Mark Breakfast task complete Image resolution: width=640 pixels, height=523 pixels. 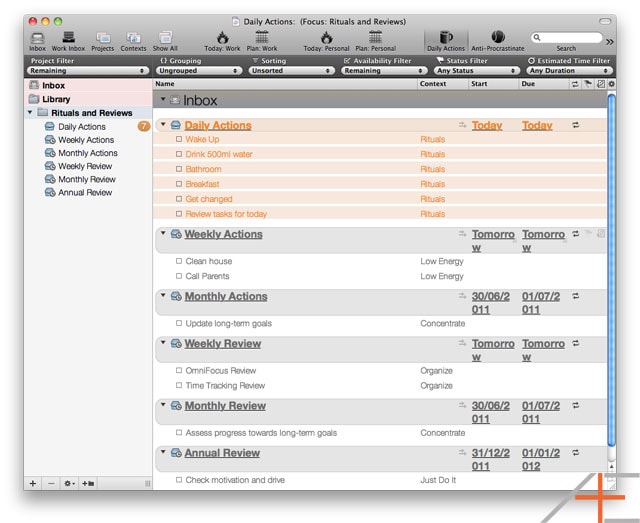coord(179,184)
